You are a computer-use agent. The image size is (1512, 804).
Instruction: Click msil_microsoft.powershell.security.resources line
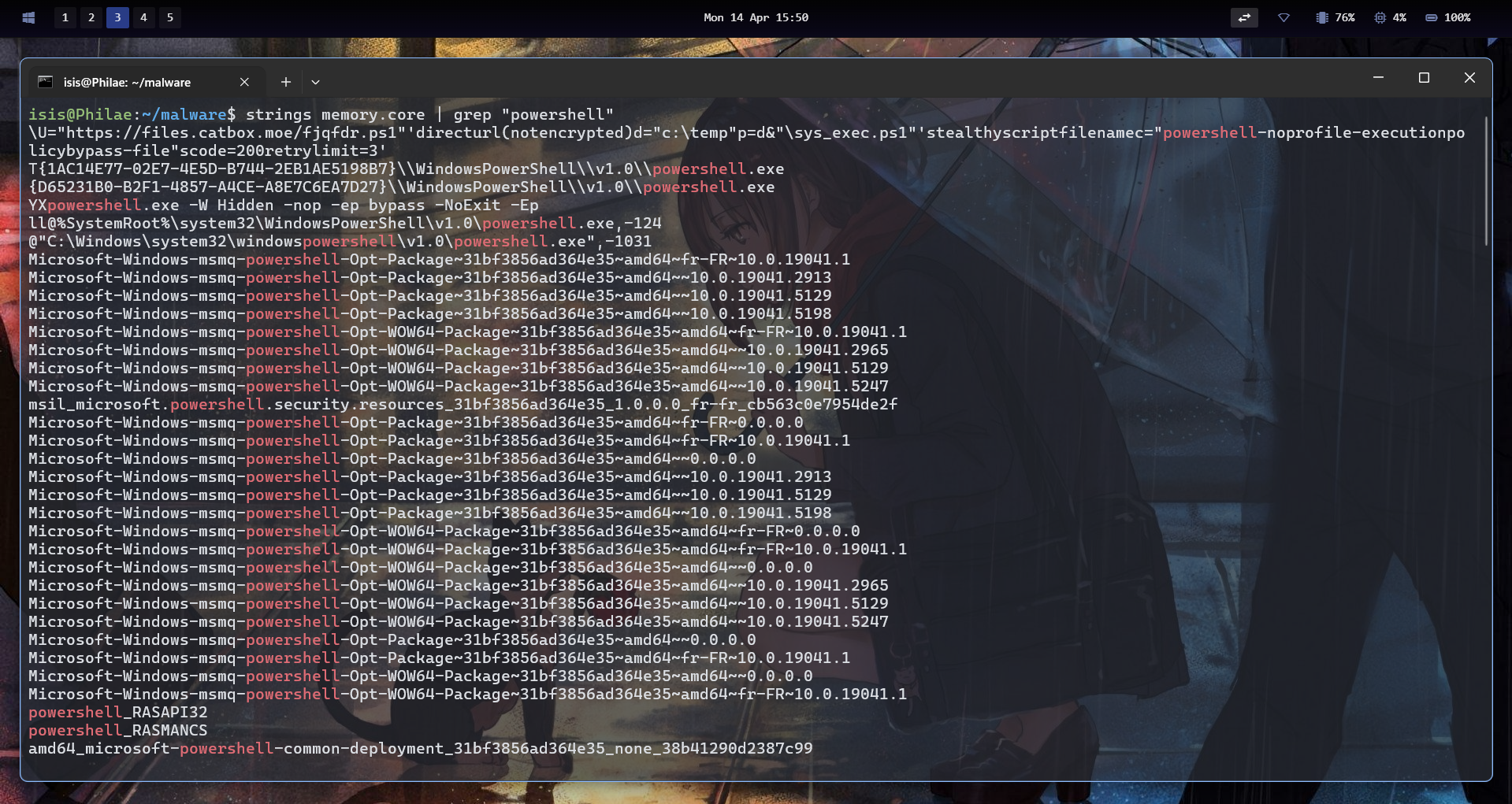pyautogui.click(x=463, y=405)
